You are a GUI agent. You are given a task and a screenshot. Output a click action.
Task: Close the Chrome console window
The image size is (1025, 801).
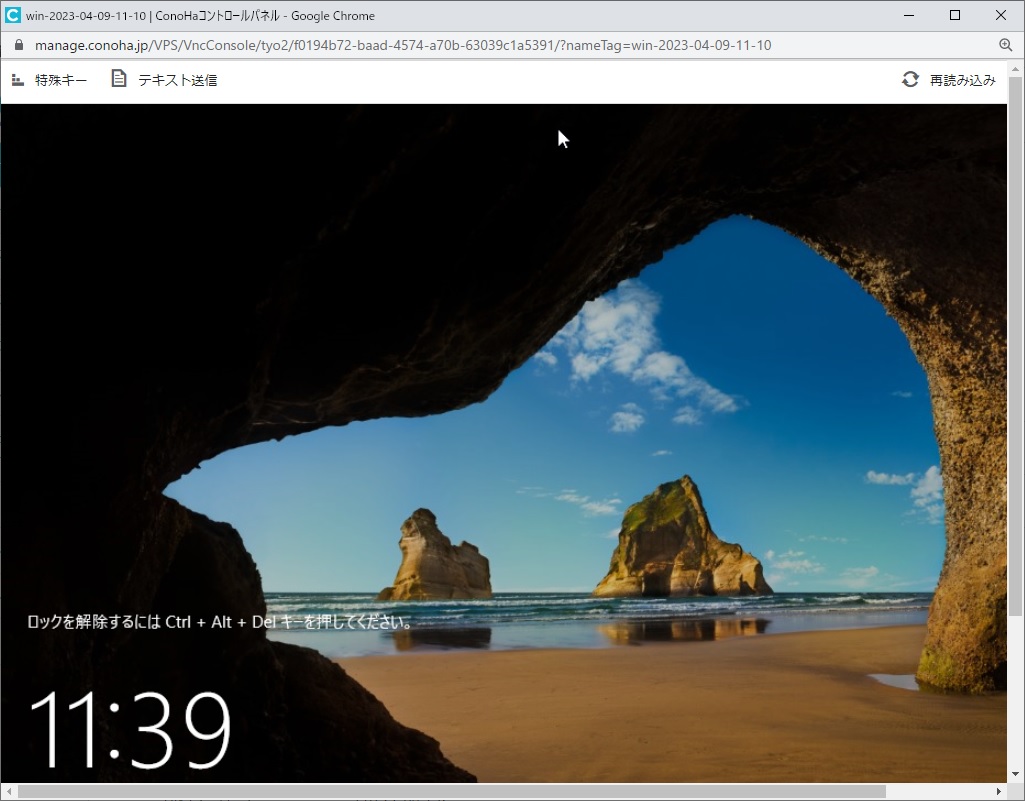(1001, 15)
